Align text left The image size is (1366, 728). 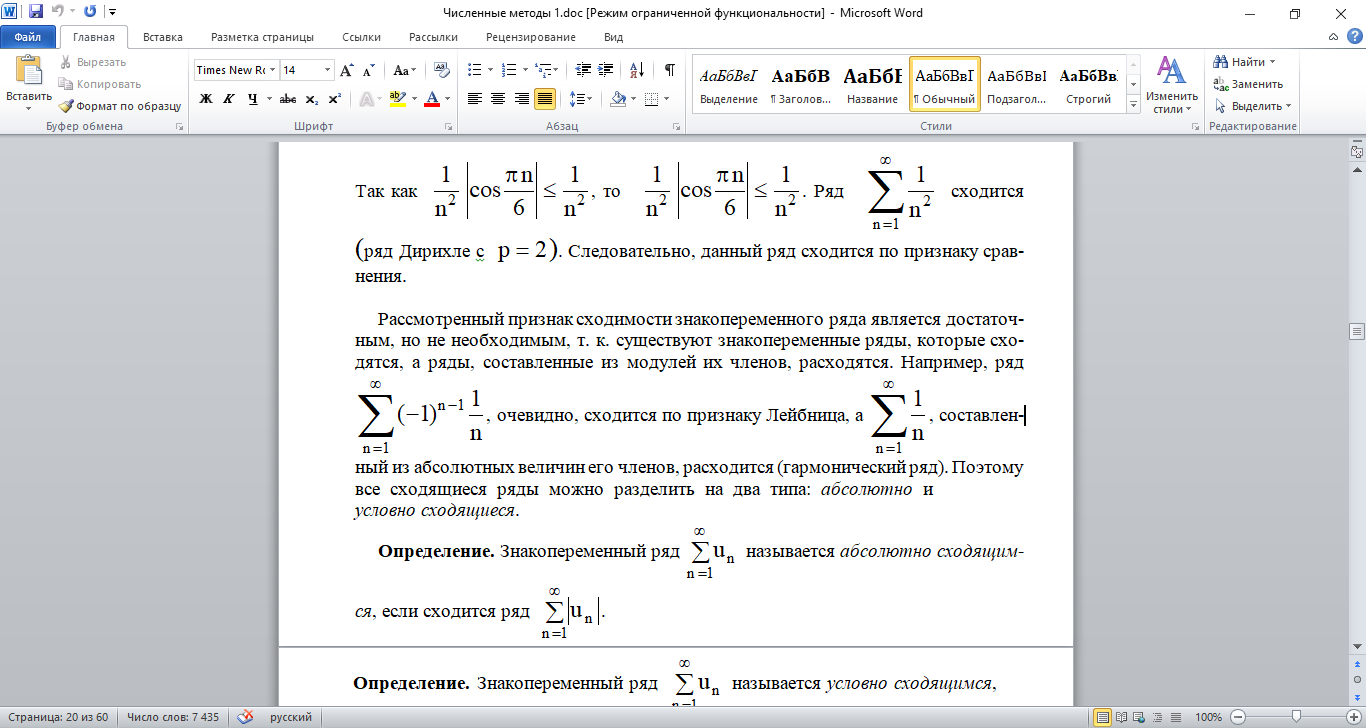tap(474, 98)
